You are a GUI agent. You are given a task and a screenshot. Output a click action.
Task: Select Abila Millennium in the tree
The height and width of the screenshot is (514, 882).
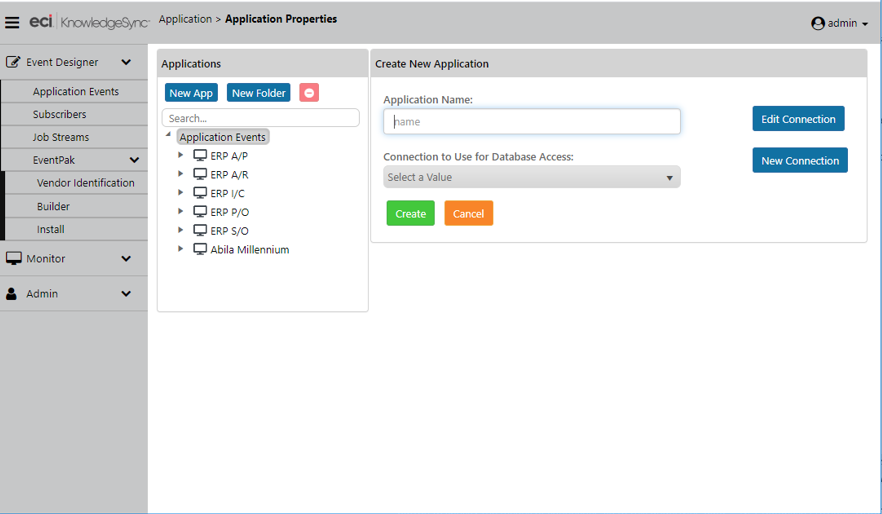pos(250,250)
